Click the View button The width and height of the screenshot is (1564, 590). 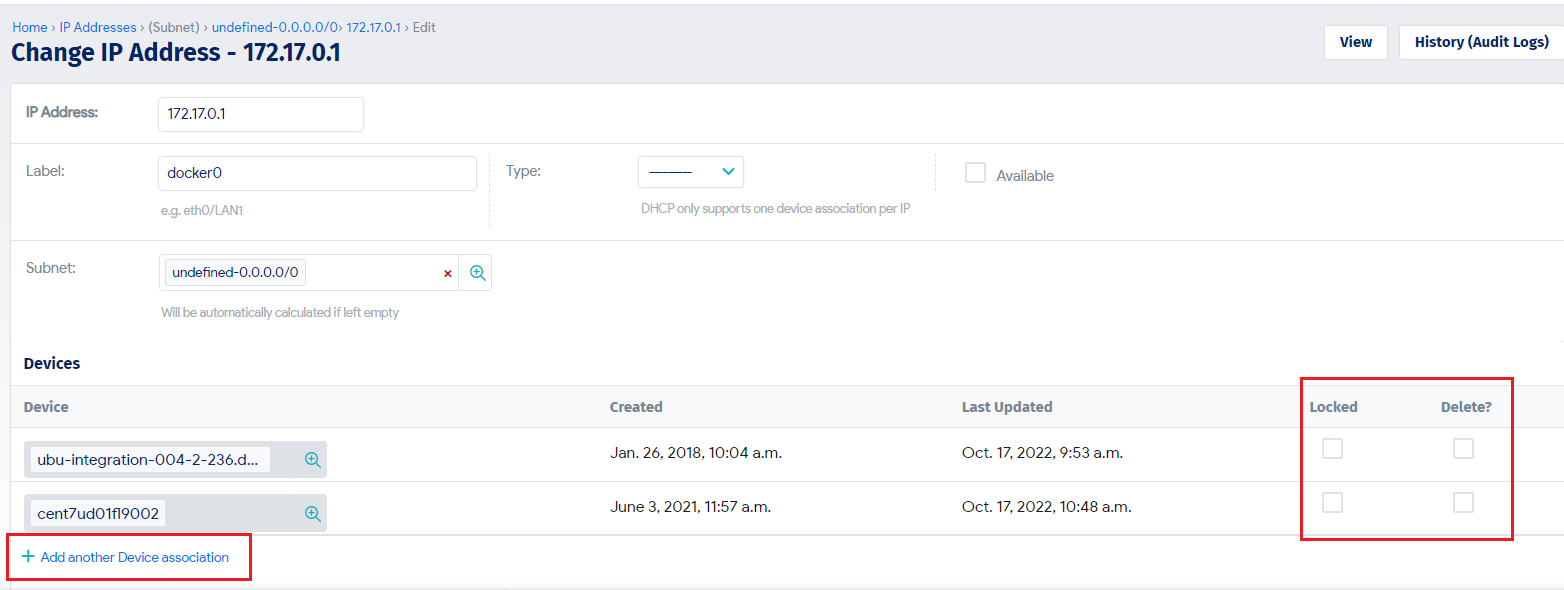(x=1355, y=42)
